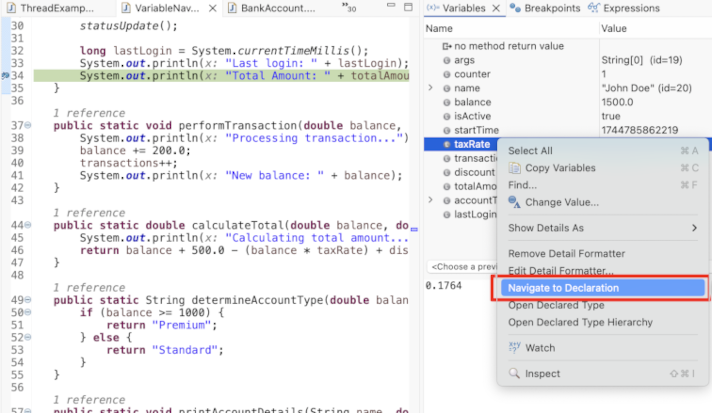Select Open Declared Type Hierarchy
This screenshot has height=413, width=712.
tap(580, 322)
